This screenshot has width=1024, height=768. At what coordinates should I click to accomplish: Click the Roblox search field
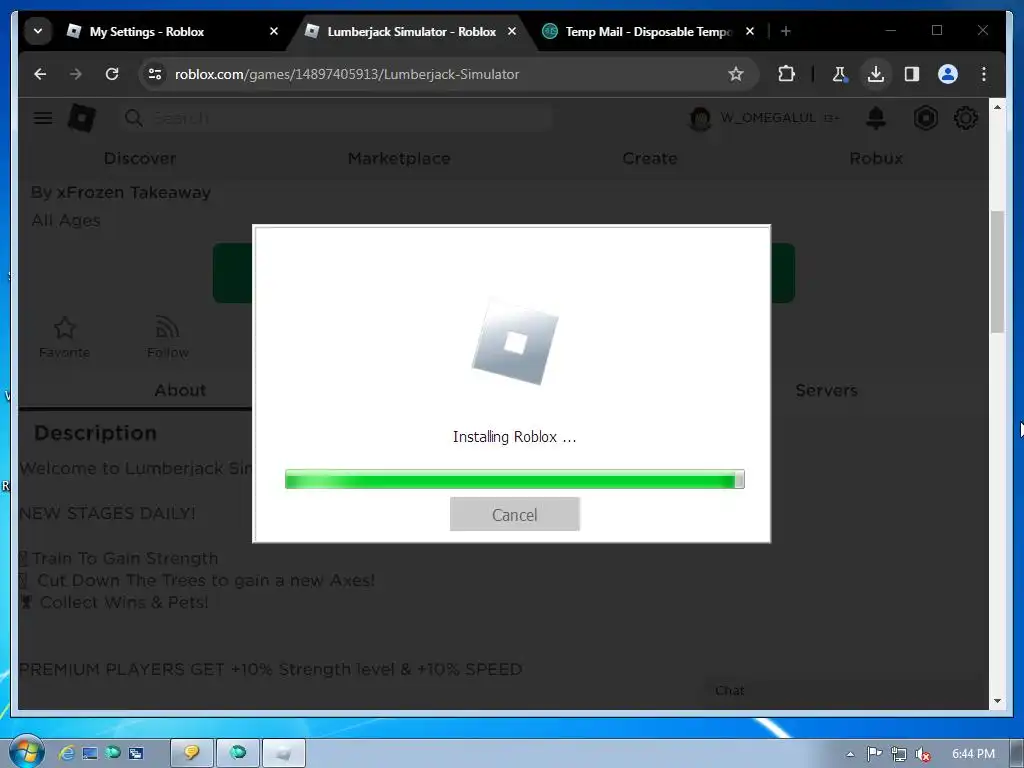pos(336,118)
